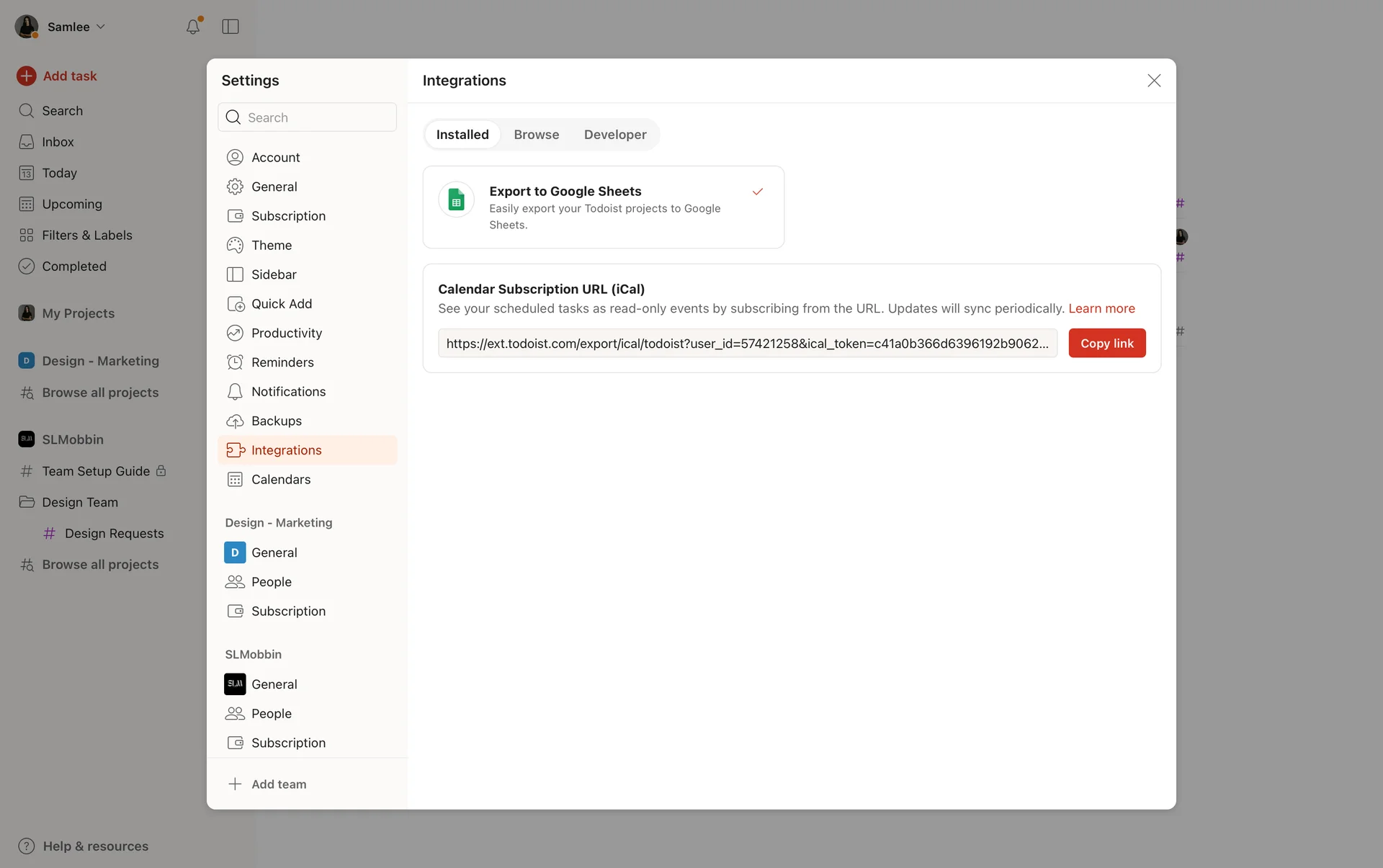Open the Backups cloud settings

(276, 421)
